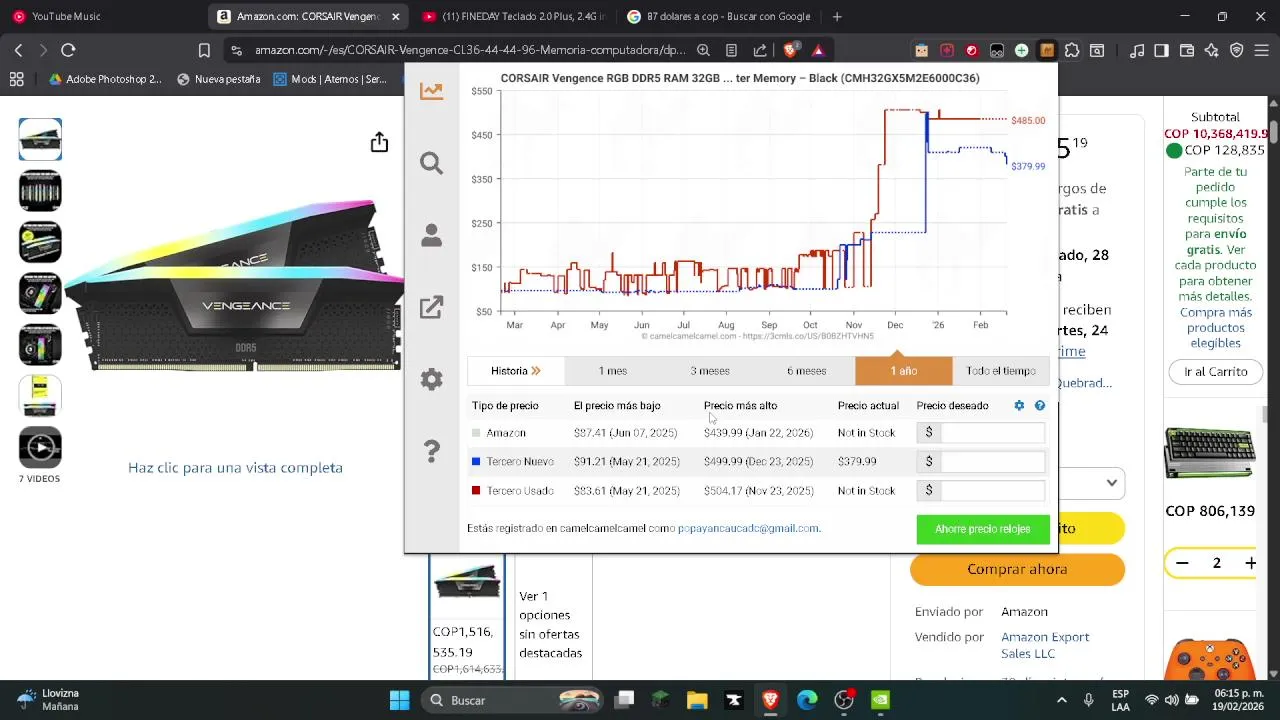Decrease cart item quantity with minus

coord(1182,563)
